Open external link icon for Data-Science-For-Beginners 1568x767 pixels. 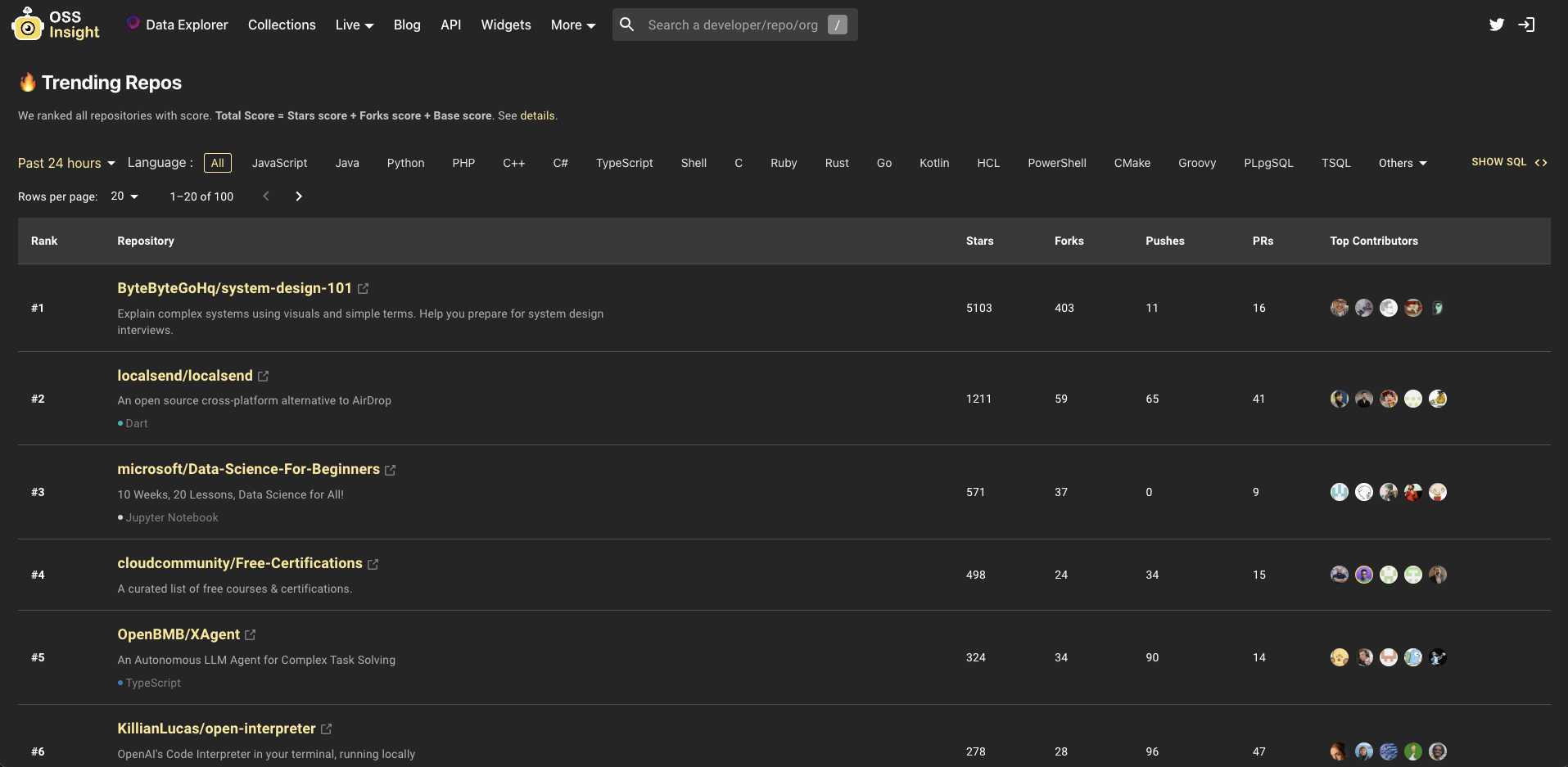coord(391,470)
